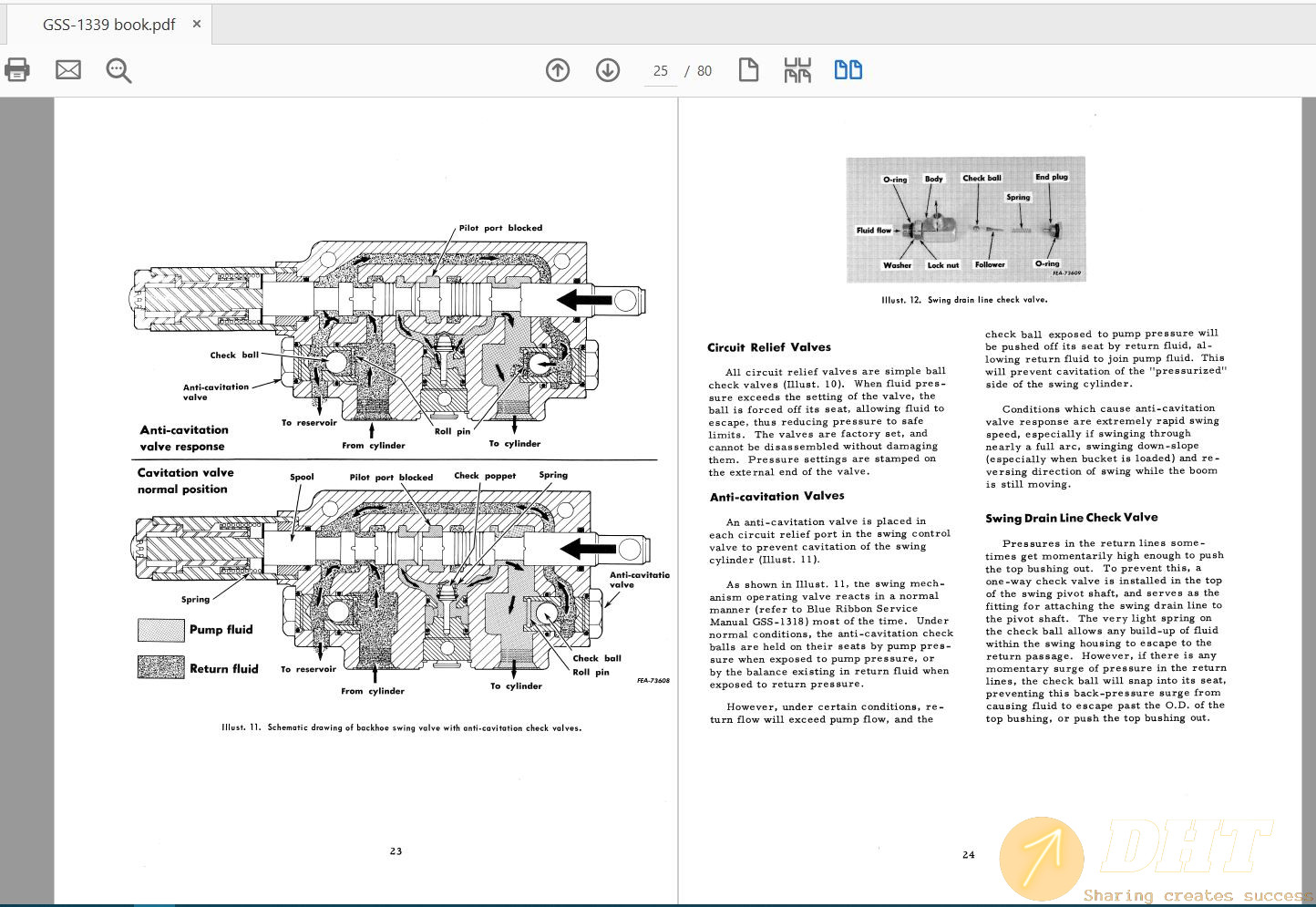Jump to next page with down arrow

tap(608, 70)
